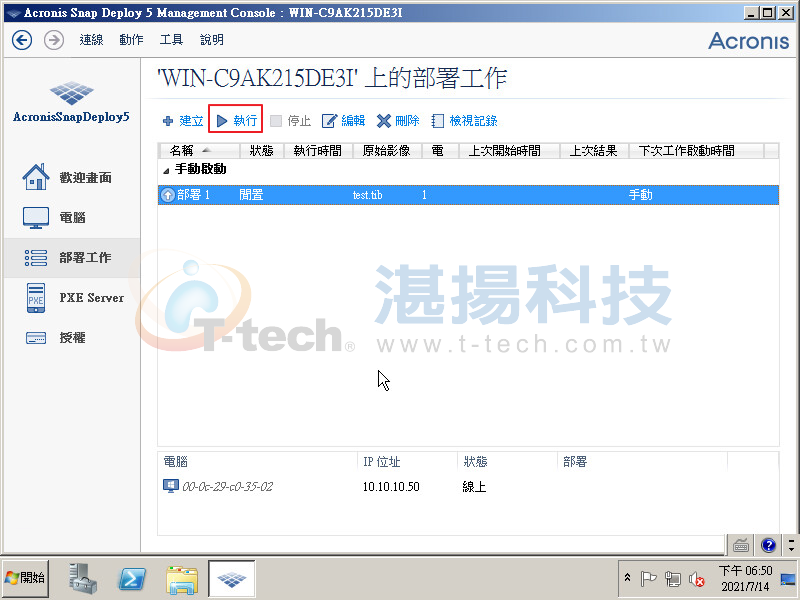Click the network tray icon
This screenshot has width=800, height=600.
673,579
